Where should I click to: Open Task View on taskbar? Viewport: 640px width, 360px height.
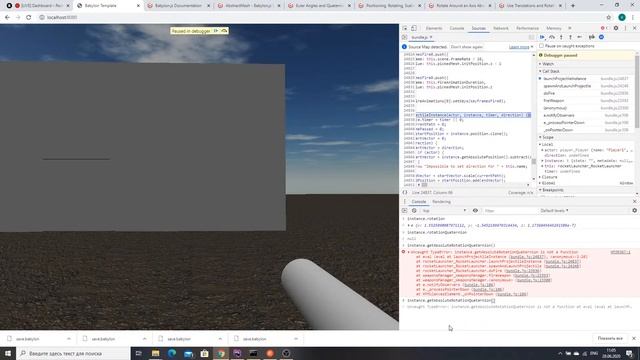138,353
